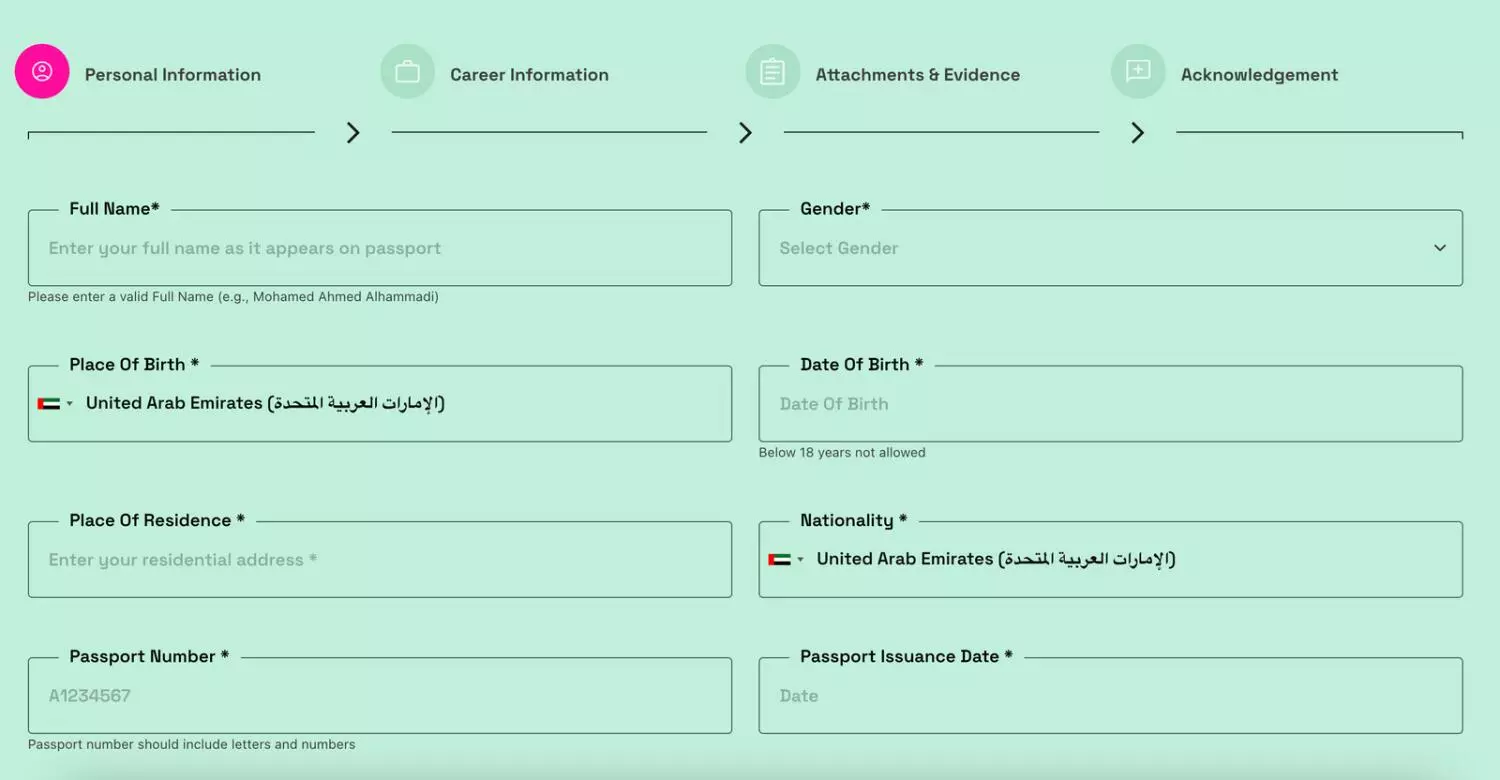Screen dimensions: 1500x780
Task: Focus the Passport Number input
Action: coord(380,697)
